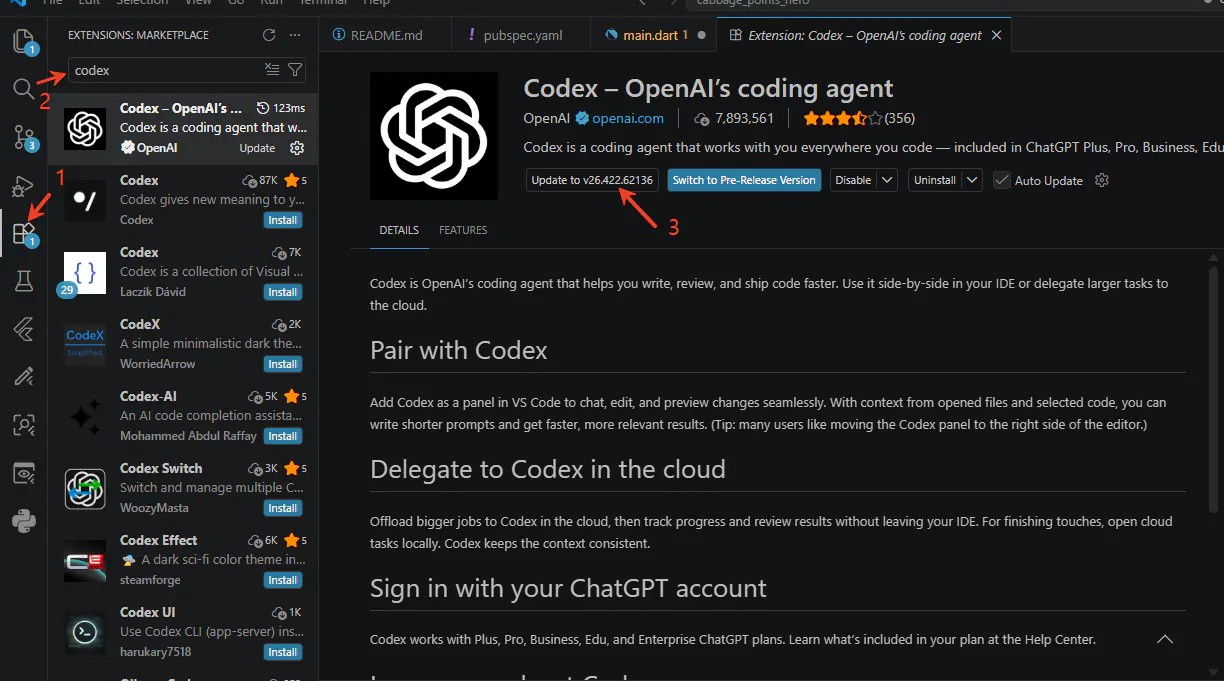Click the Codex Switch title in list
1224x681 pixels.
(x=161, y=468)
